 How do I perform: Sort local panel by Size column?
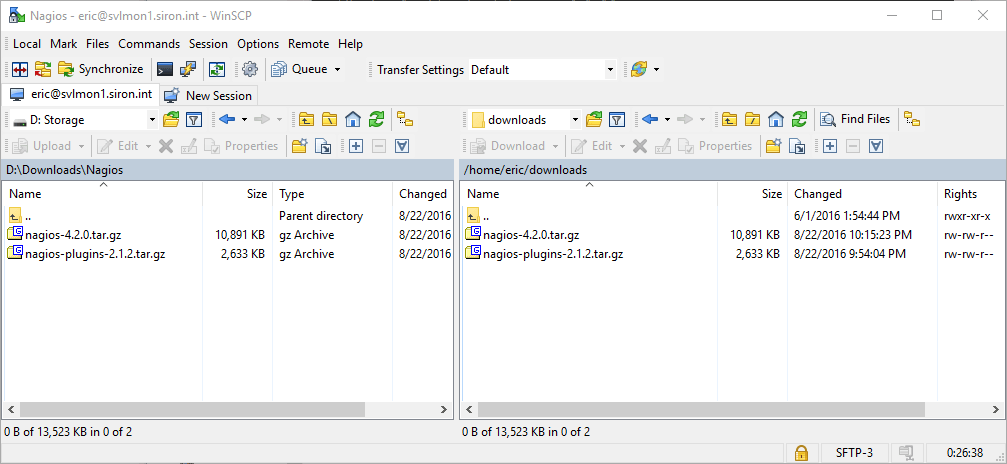pos(238,193)
